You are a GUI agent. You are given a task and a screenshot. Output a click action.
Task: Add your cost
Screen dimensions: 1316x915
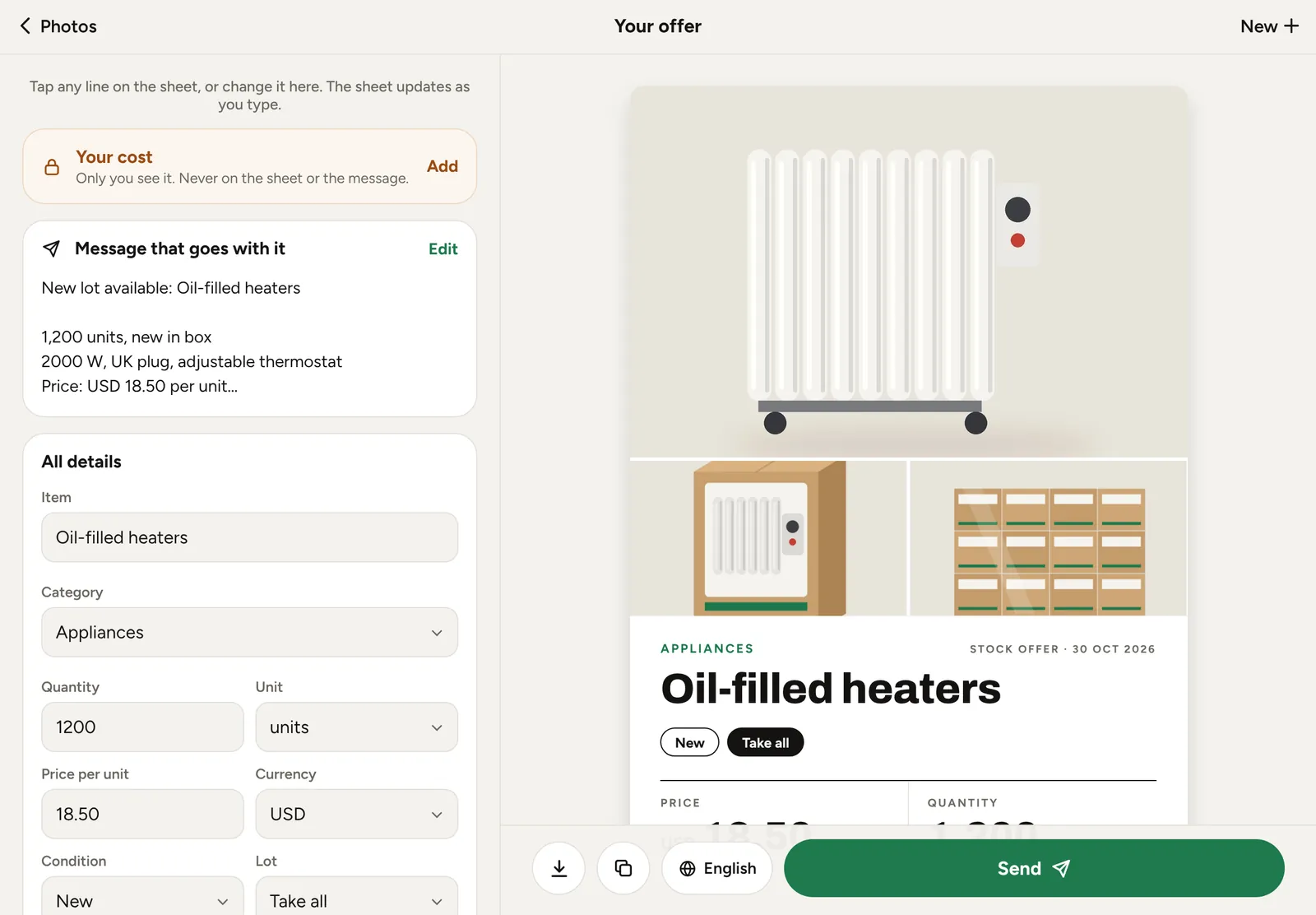point(442,166)
